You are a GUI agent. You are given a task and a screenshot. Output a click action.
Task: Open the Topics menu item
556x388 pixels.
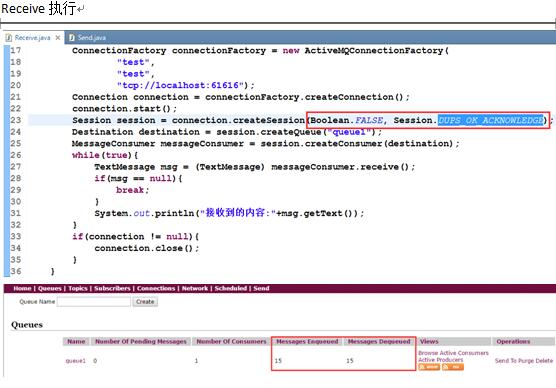click(78, 288)
